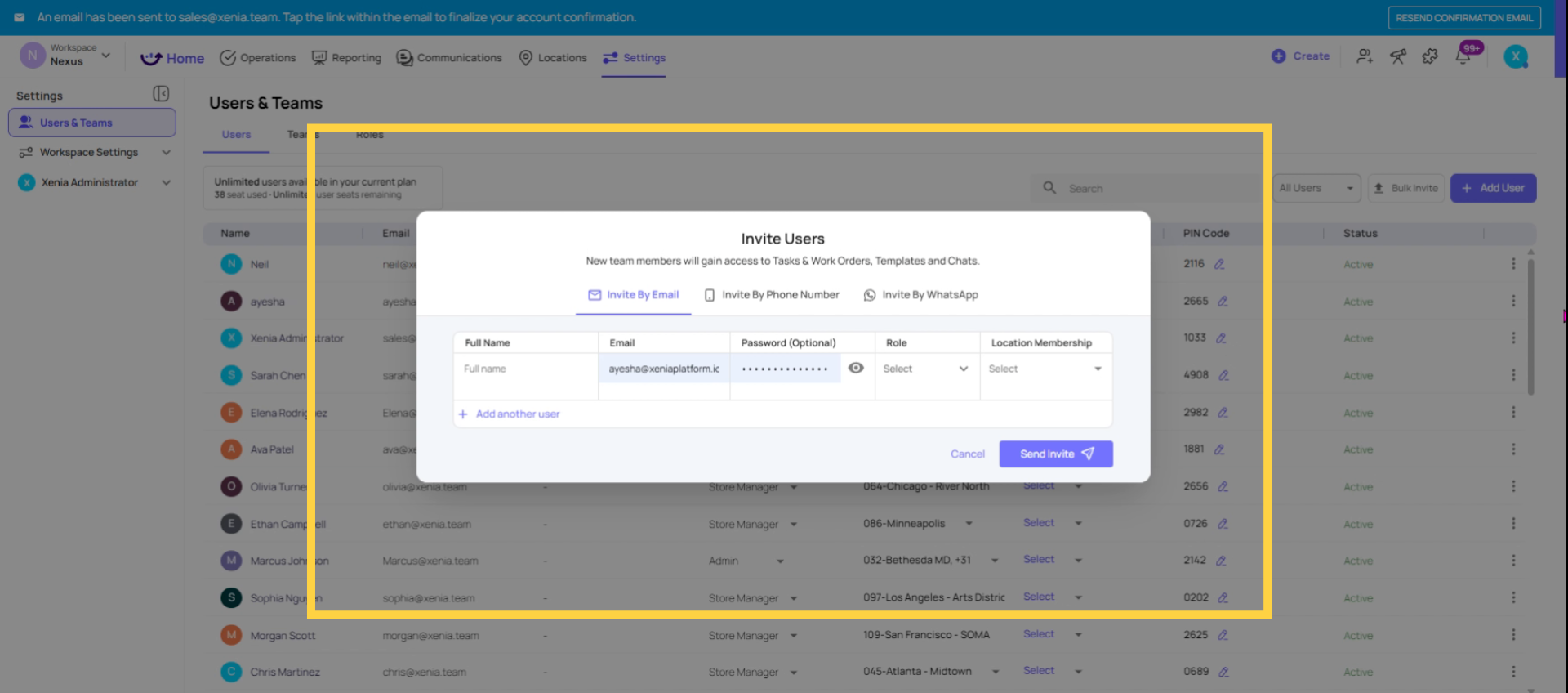
Task: Edit PIN code 2656 pencil icon
Action: [x=1223, y=487]
